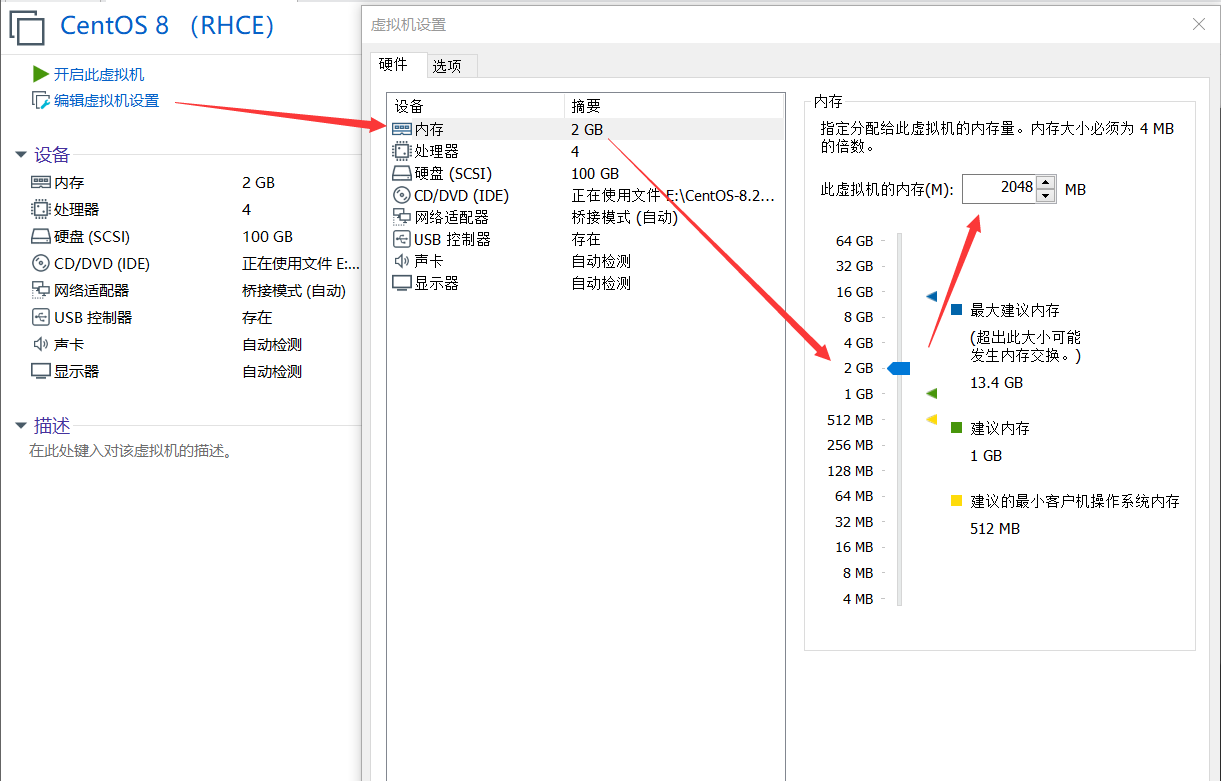This screenshot has height=781, width=1221.
Task: Click the edit icon beside 编辑虚拟机设置
Action: point(40,100)
